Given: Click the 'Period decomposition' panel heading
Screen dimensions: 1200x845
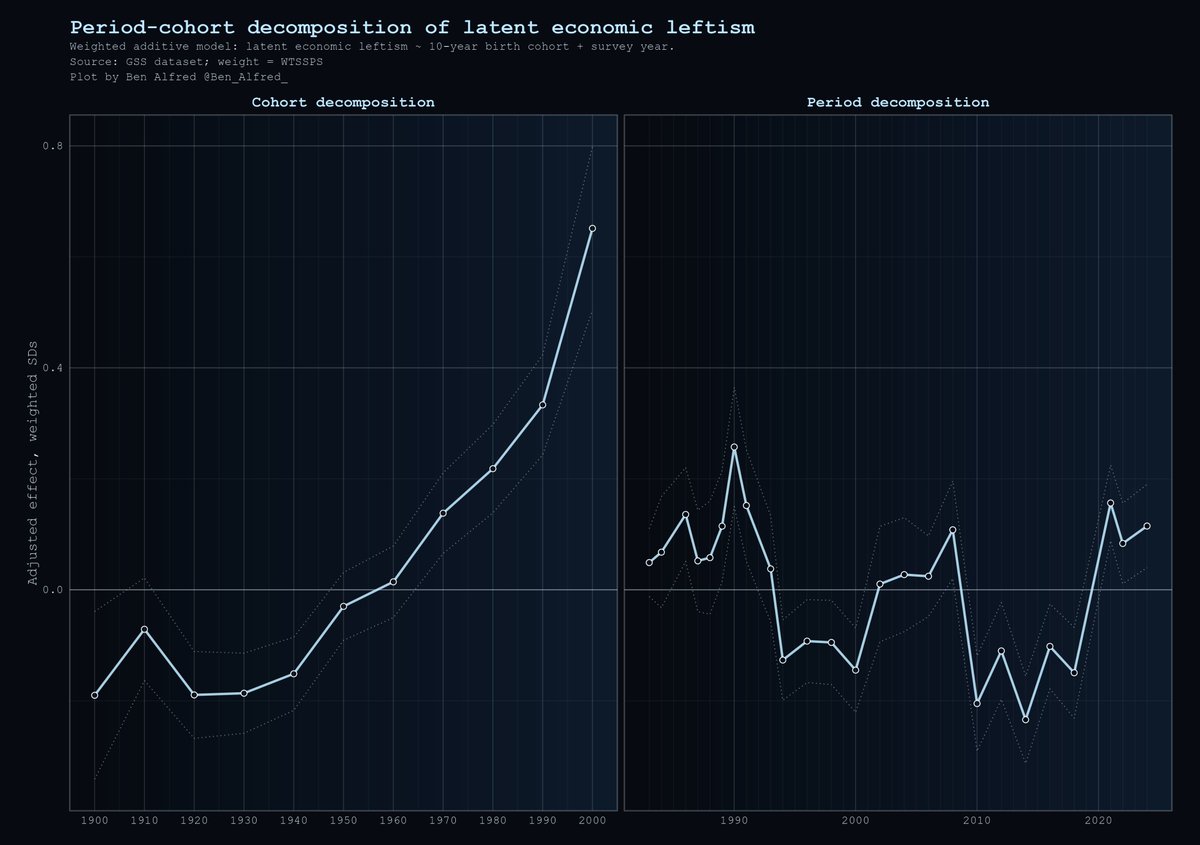Looking at the screenshot, I should pos(898,102).
